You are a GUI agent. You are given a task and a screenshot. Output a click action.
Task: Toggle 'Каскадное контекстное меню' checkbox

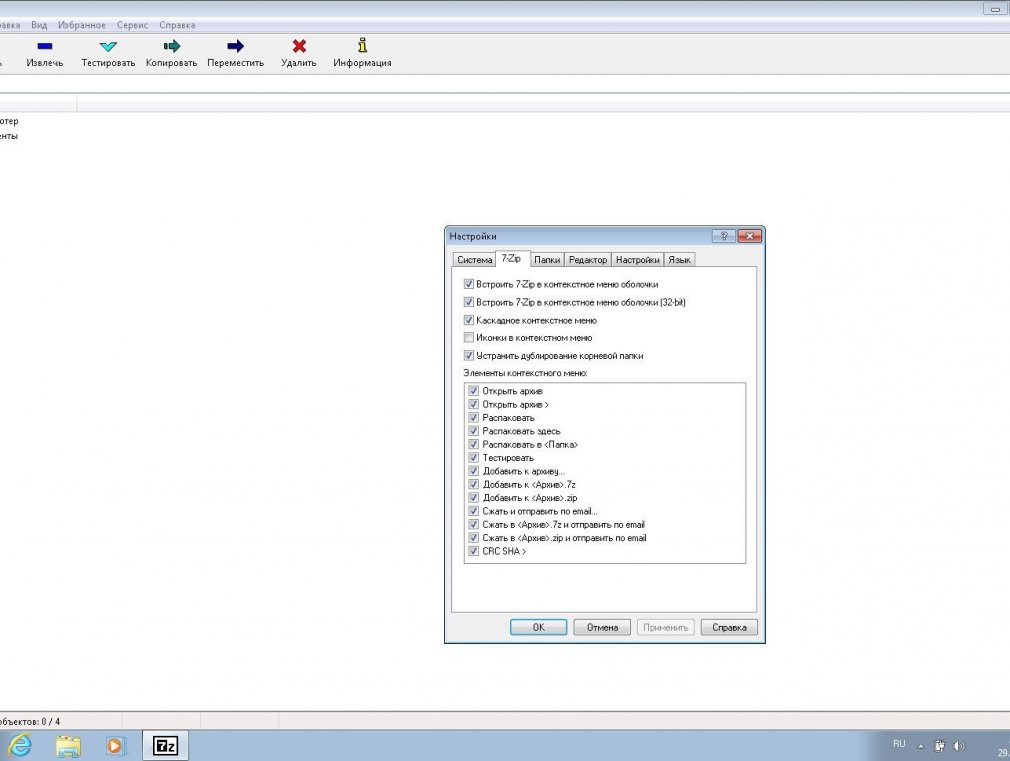[469, 320]
